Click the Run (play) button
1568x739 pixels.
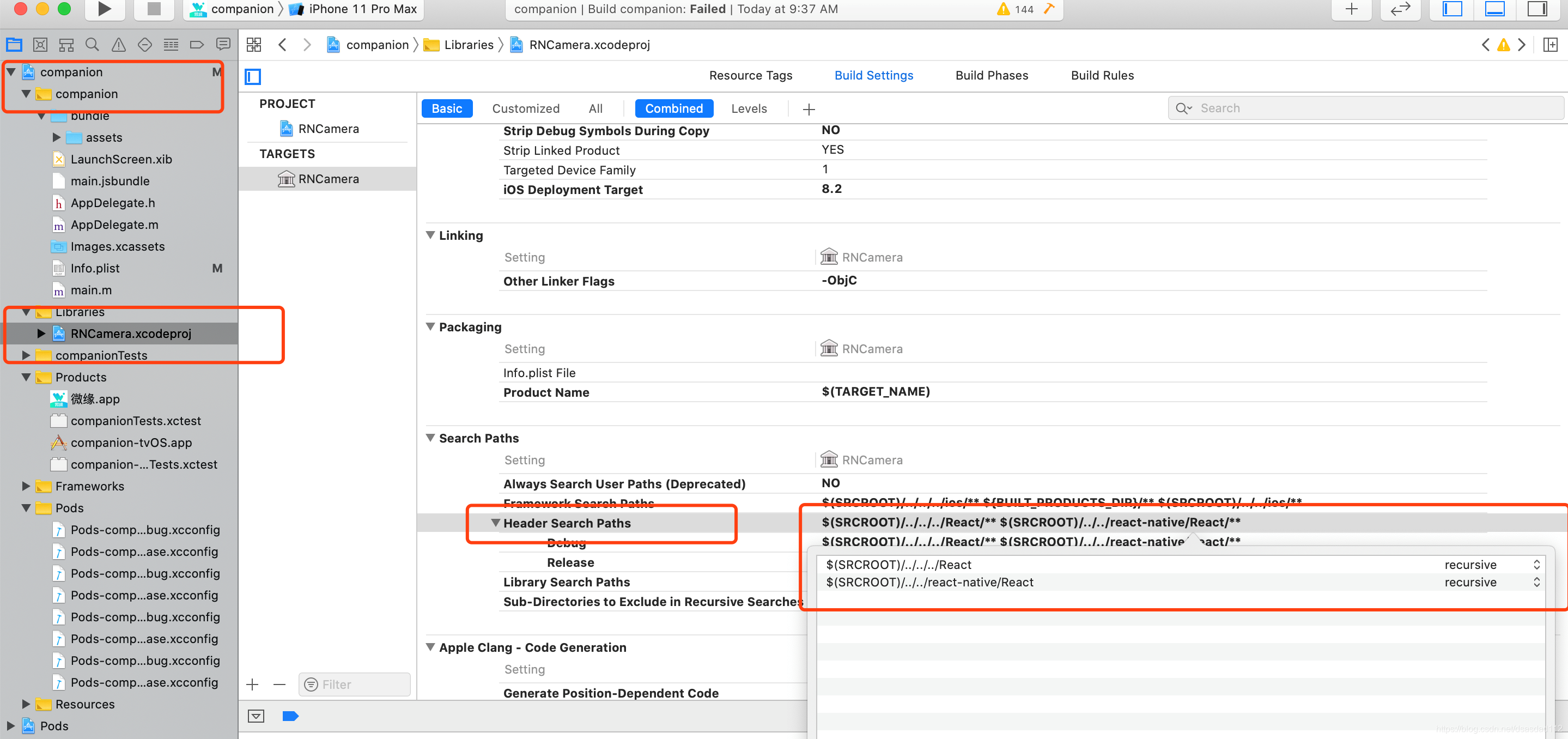pyautogui.click(x=105, y=9)
